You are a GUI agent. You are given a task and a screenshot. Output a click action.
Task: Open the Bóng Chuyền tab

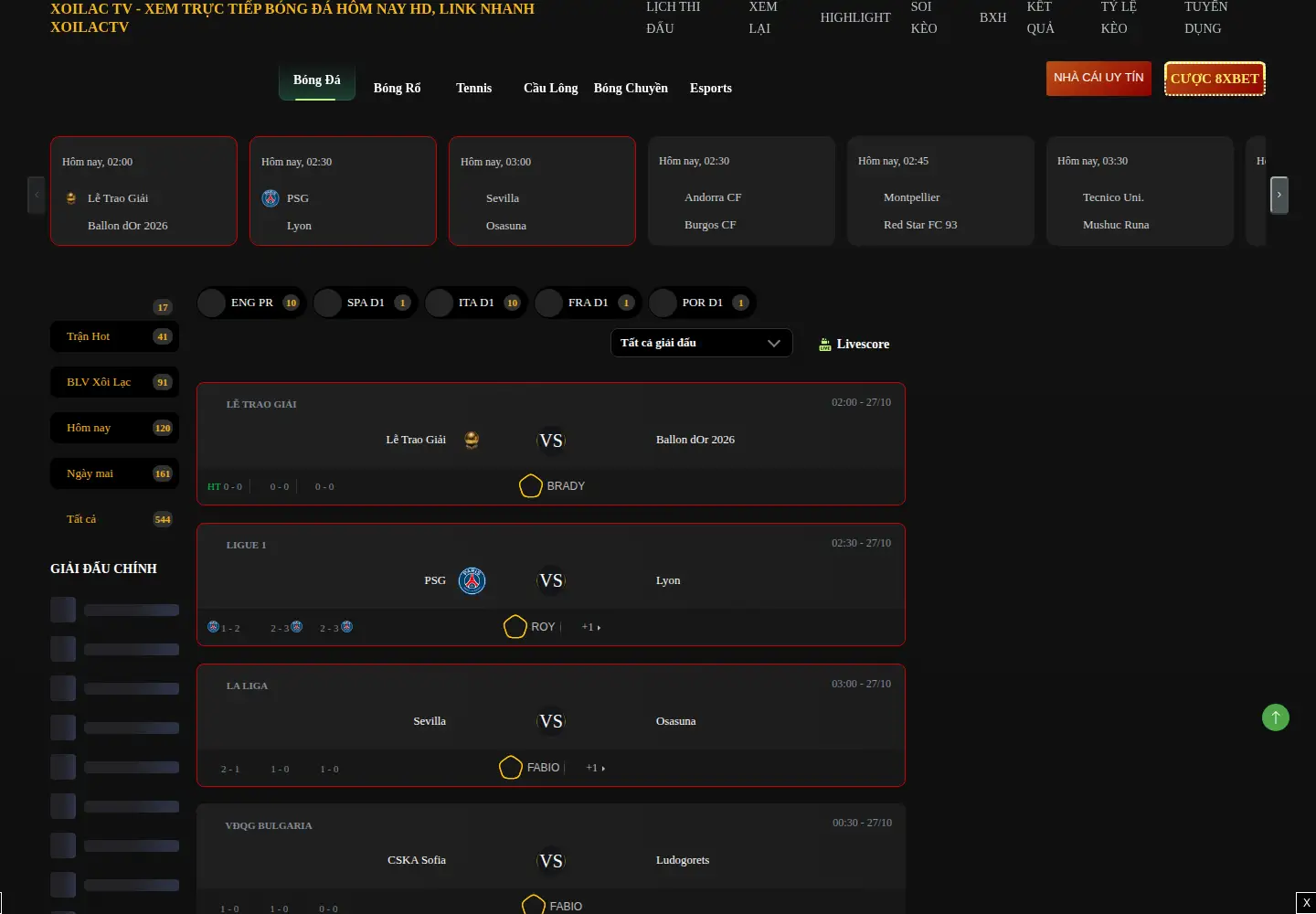click(x=631, y=88)
